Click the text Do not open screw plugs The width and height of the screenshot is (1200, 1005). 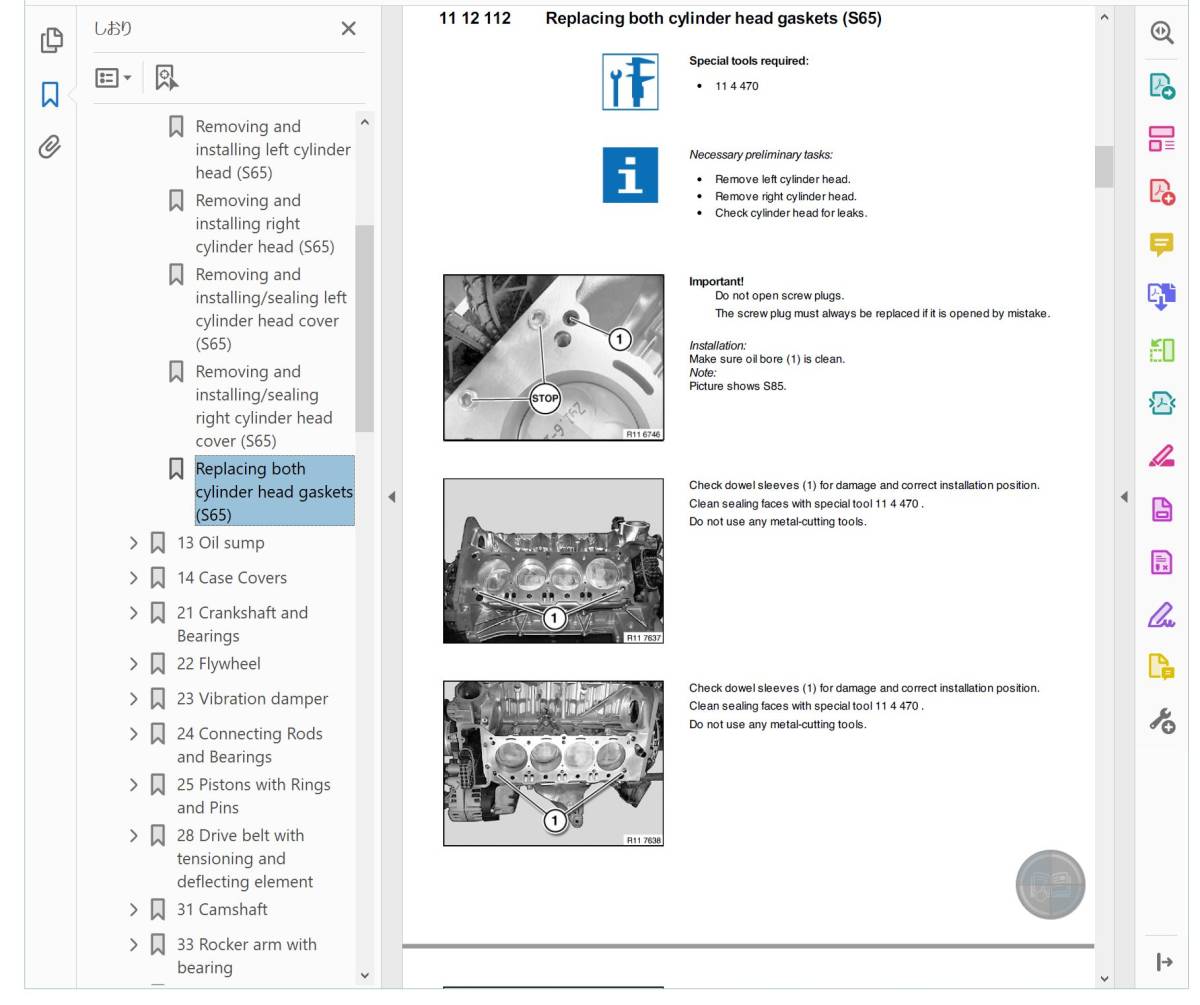(779, 296)
